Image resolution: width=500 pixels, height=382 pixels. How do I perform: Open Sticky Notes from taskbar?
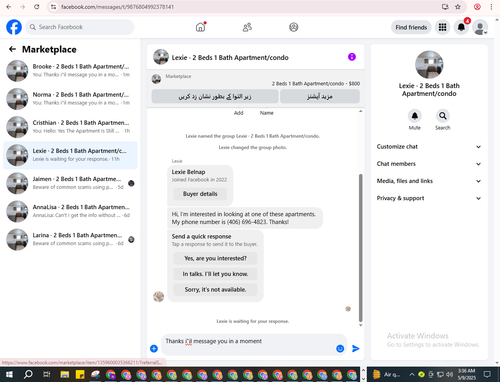(80, 374)
